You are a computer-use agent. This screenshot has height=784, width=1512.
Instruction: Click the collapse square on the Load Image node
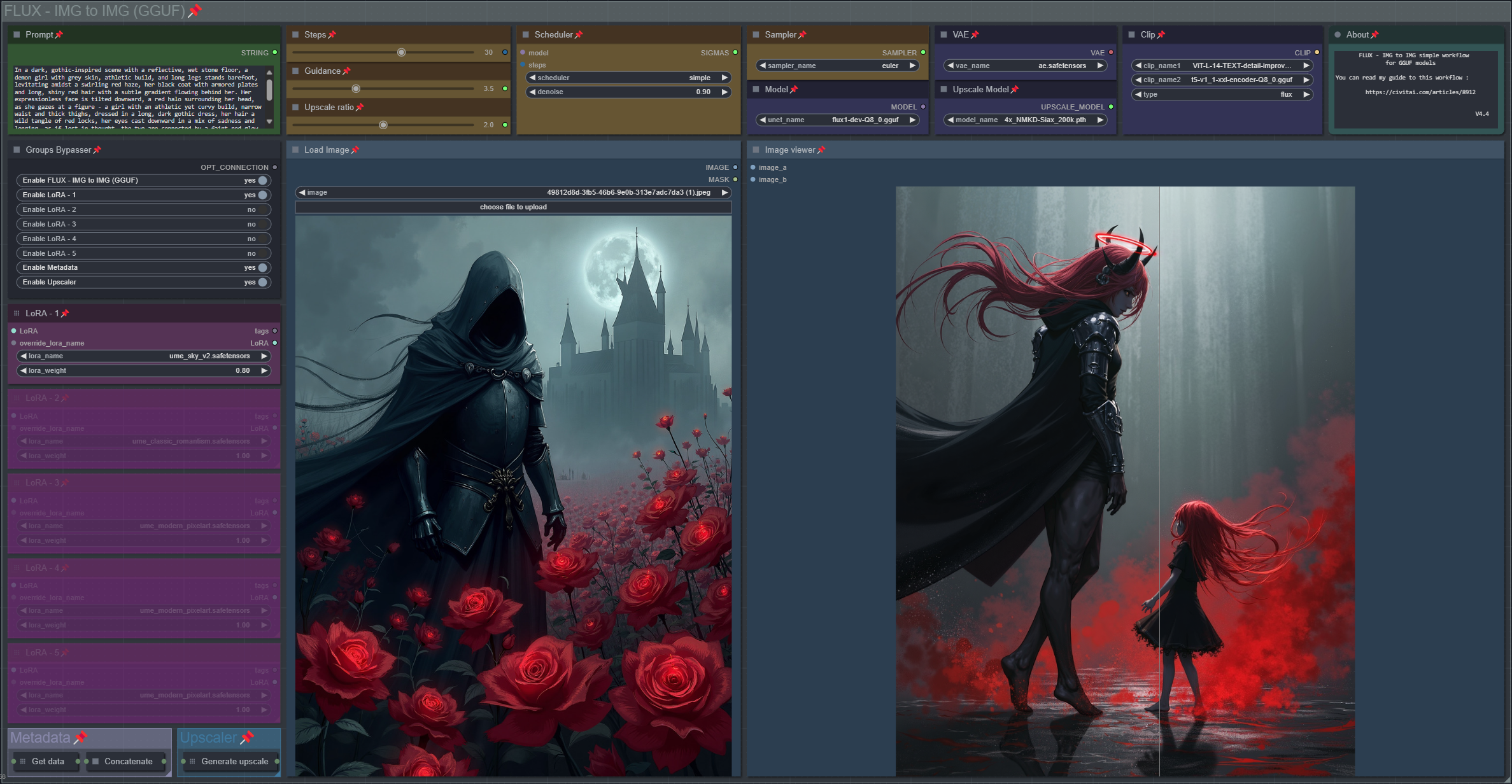[295, 150]
